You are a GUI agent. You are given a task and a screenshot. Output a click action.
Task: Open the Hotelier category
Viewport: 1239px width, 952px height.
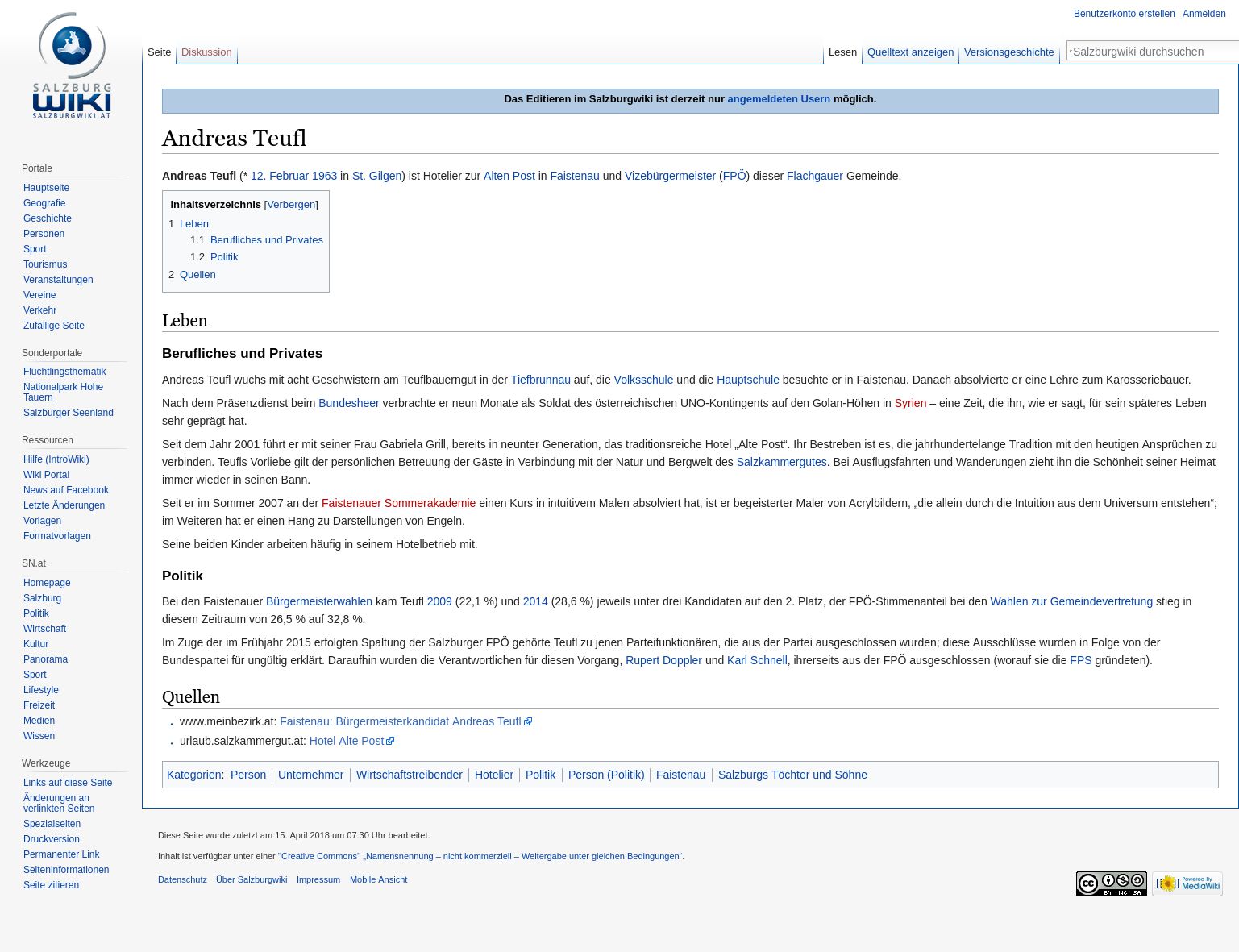[x=494, y=775]
